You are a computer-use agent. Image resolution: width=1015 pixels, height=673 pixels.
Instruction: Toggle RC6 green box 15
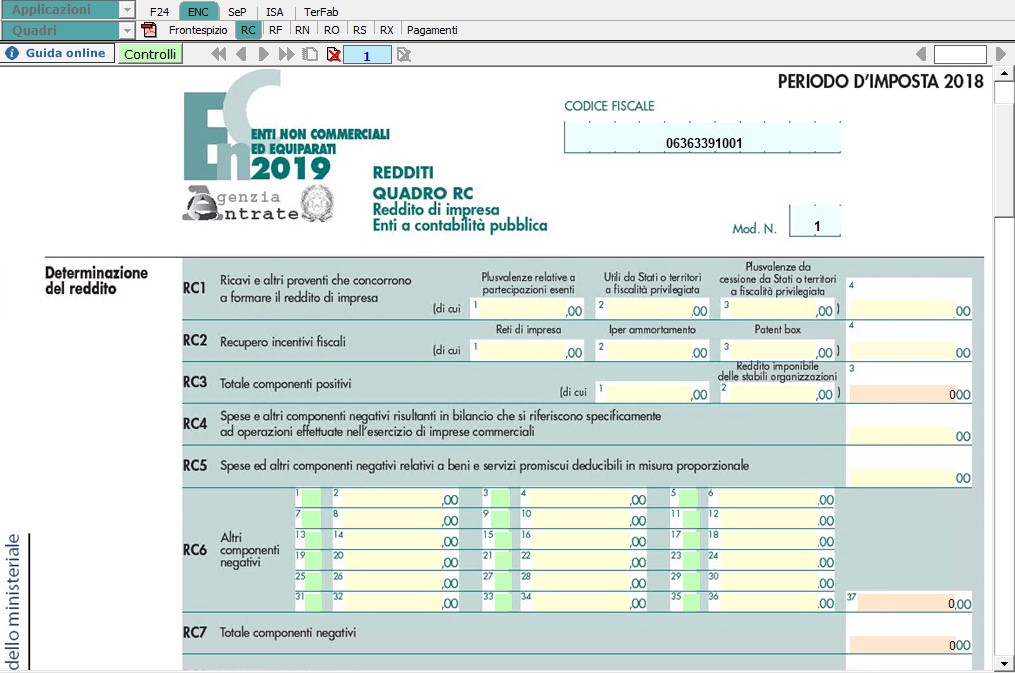point(502,540)
